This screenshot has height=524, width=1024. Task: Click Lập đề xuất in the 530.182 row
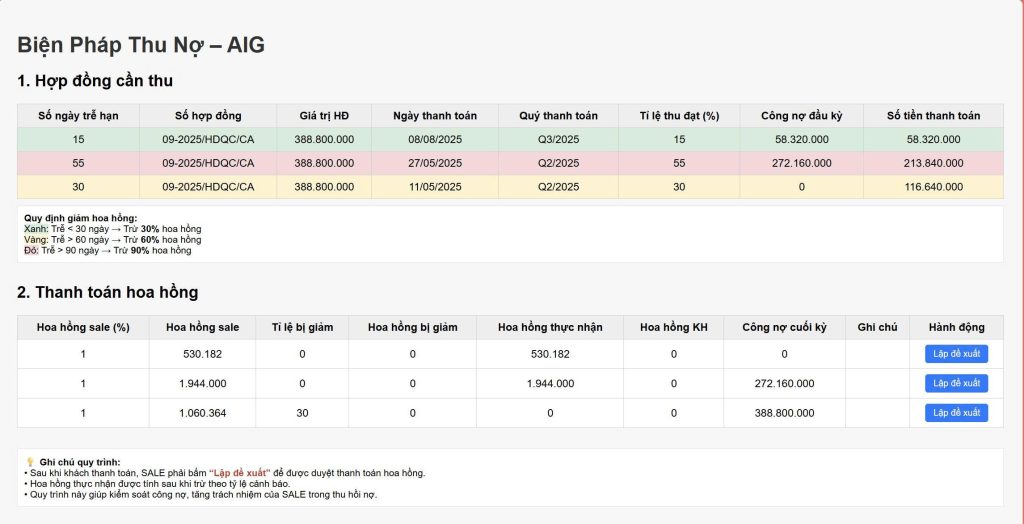click(956, 354)
